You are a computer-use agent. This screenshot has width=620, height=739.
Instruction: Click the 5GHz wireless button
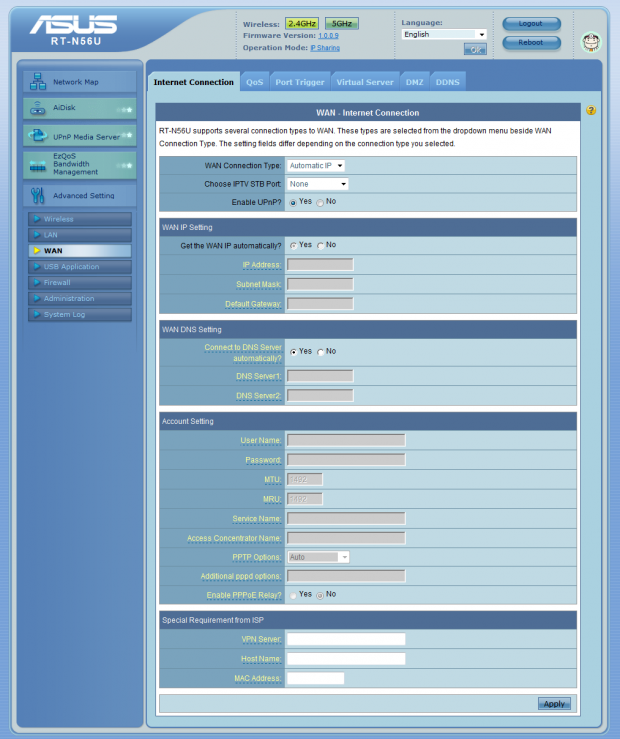point(342,24)
